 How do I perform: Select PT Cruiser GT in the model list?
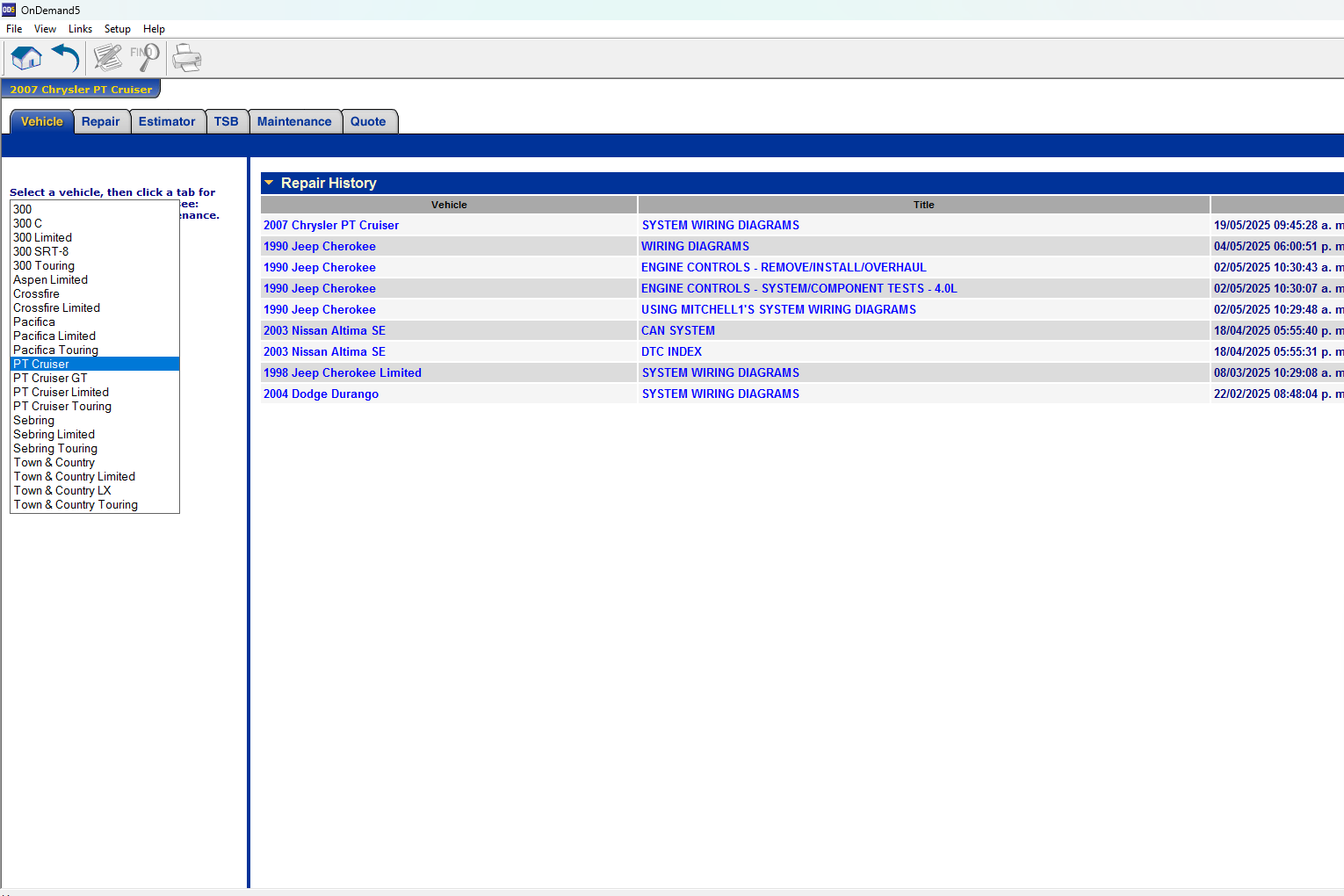point(50,379)
